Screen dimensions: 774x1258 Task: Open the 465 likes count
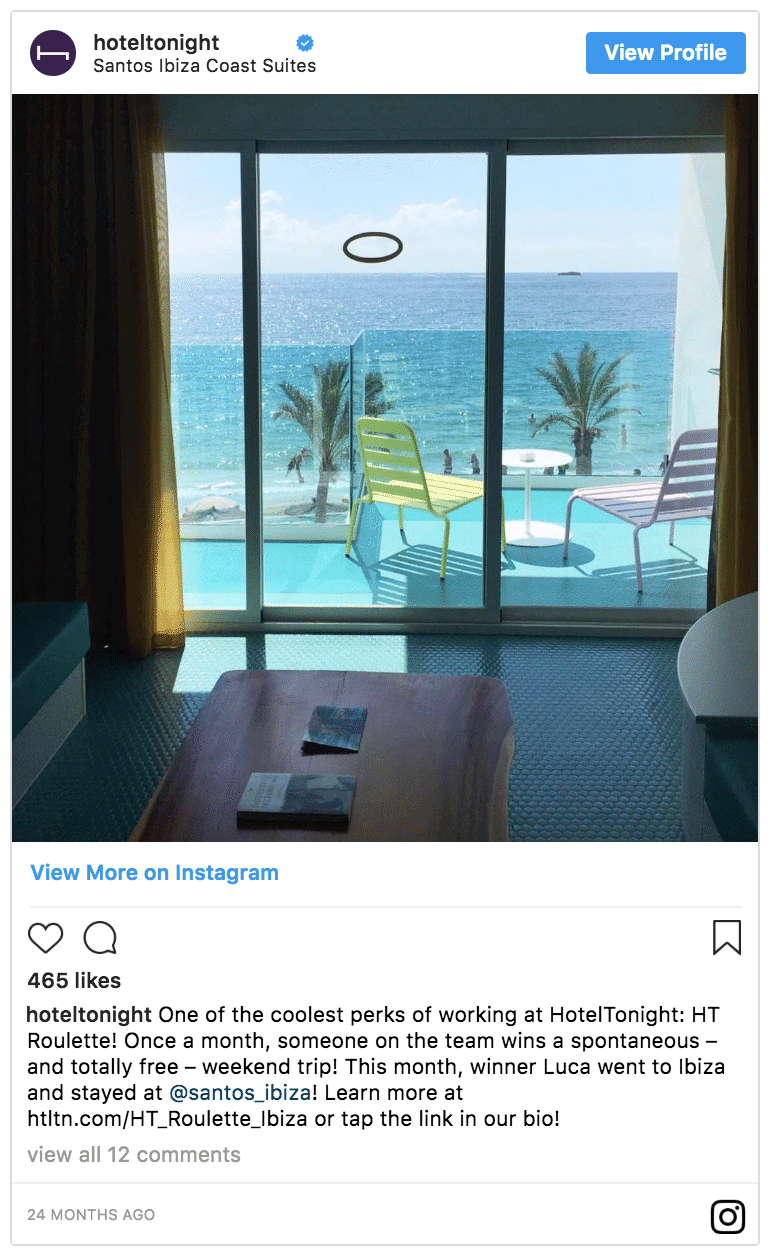[74, 980]
